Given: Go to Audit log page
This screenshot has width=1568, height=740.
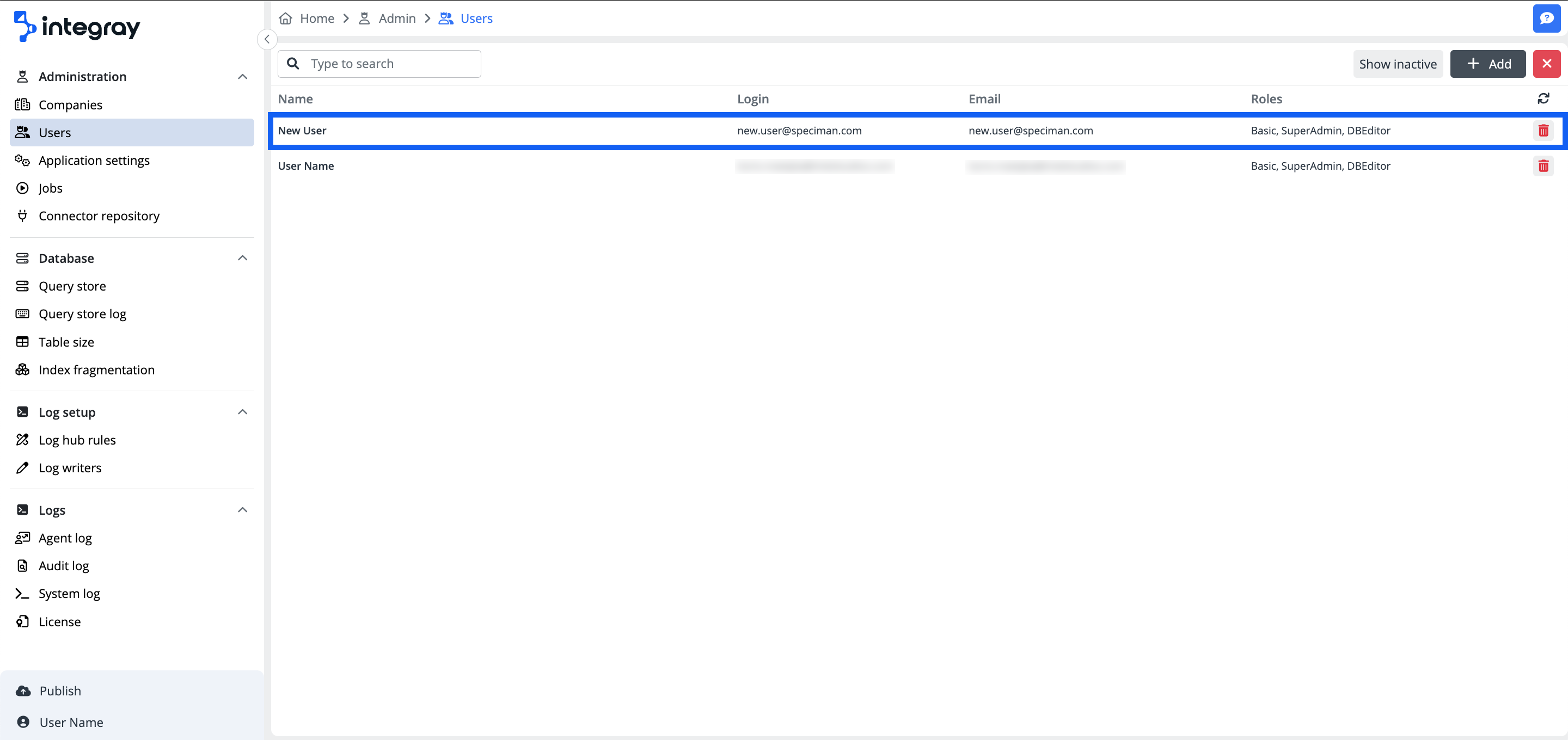Looking at the screenshot, I should (63, 566).
